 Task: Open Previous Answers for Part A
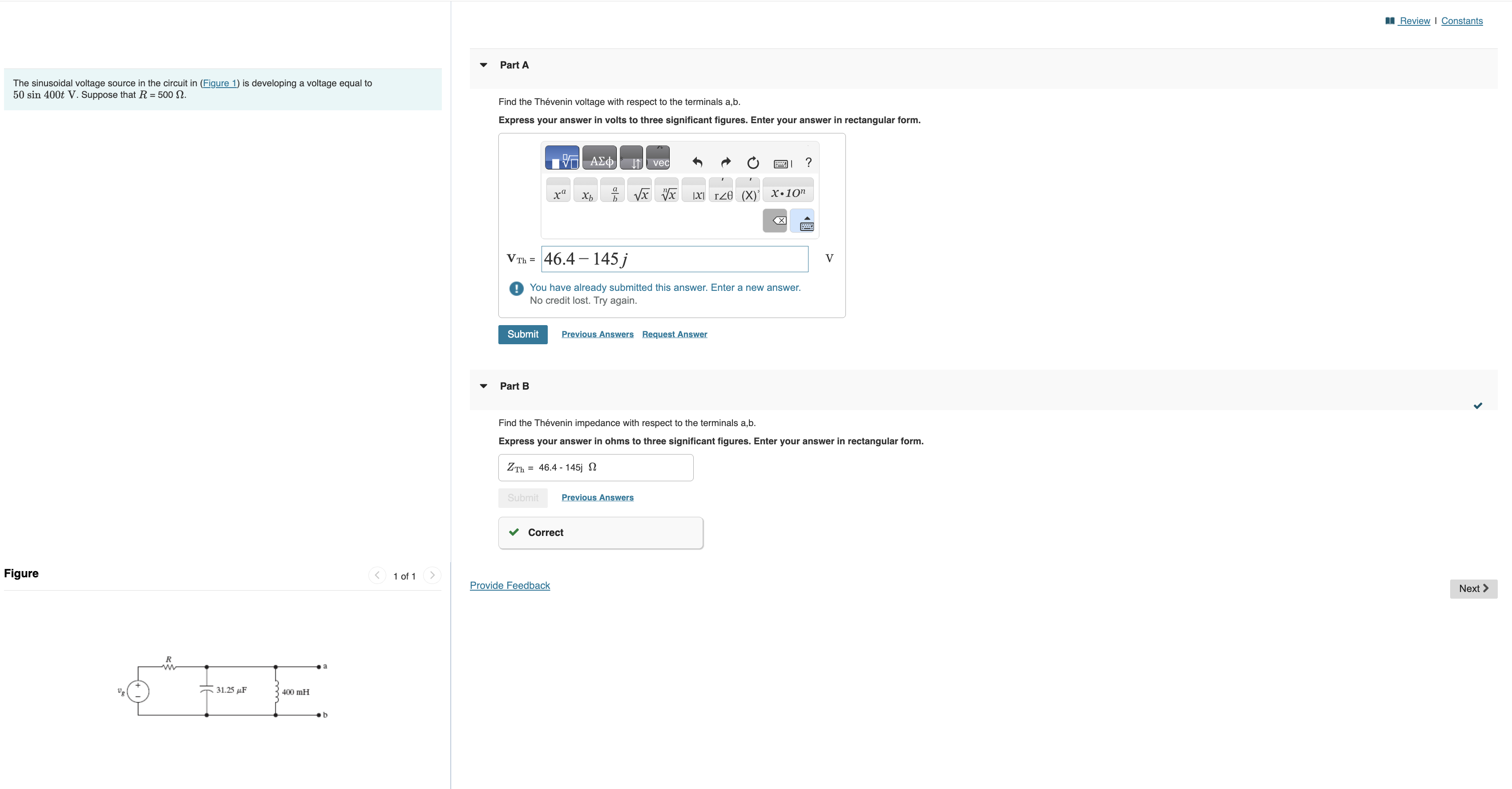tap(598, 334)
